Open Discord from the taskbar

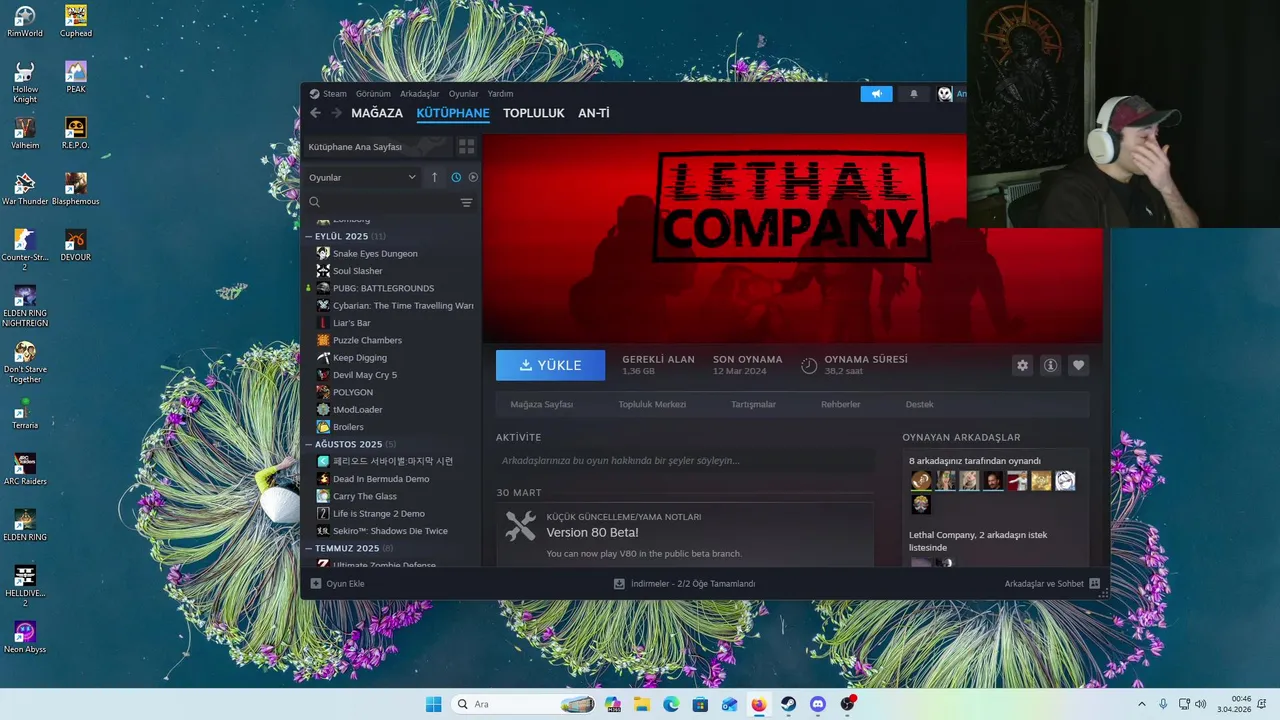(818, 704)
